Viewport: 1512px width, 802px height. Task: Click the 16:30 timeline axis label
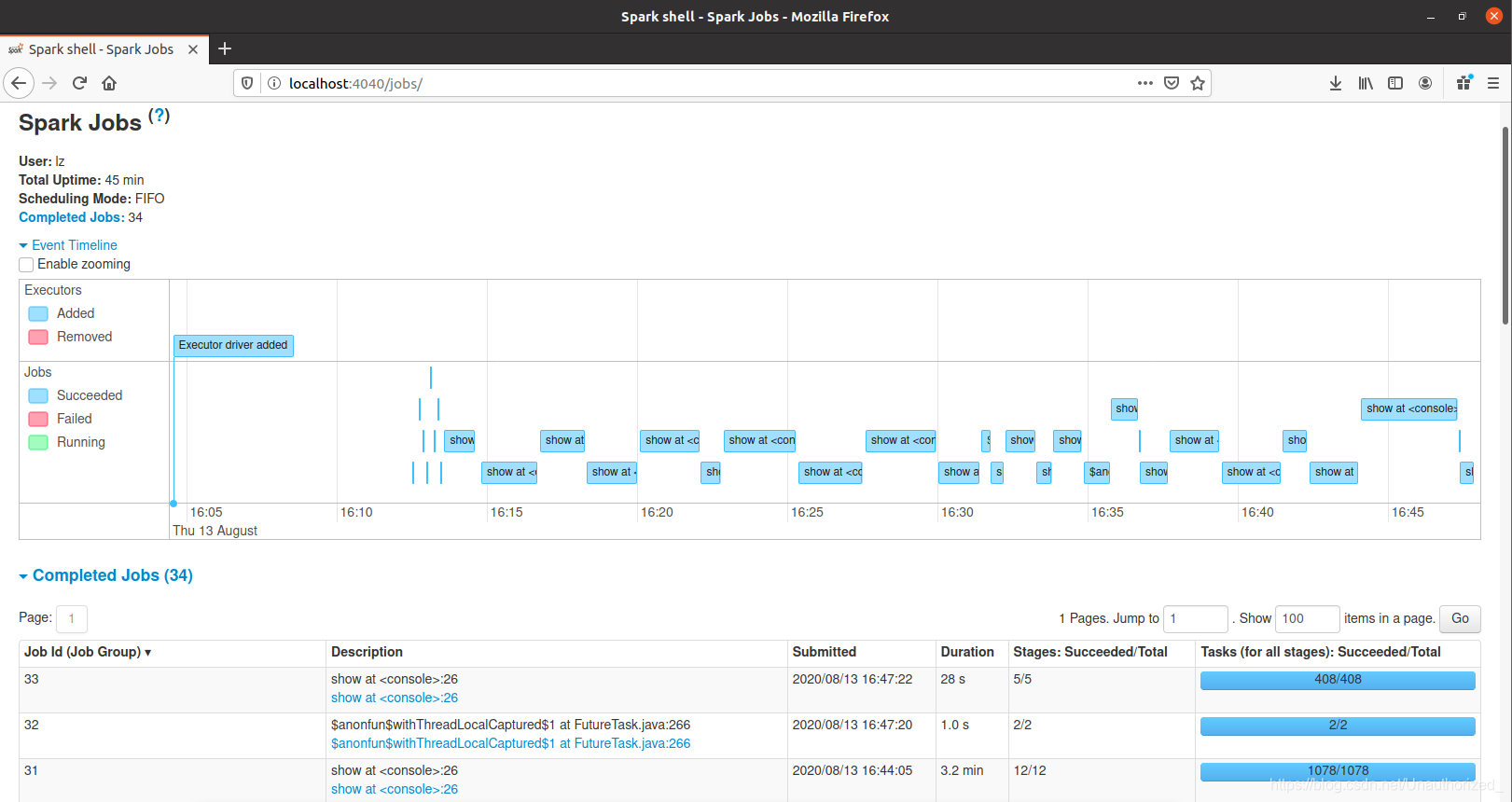click(x=957, y=512)
